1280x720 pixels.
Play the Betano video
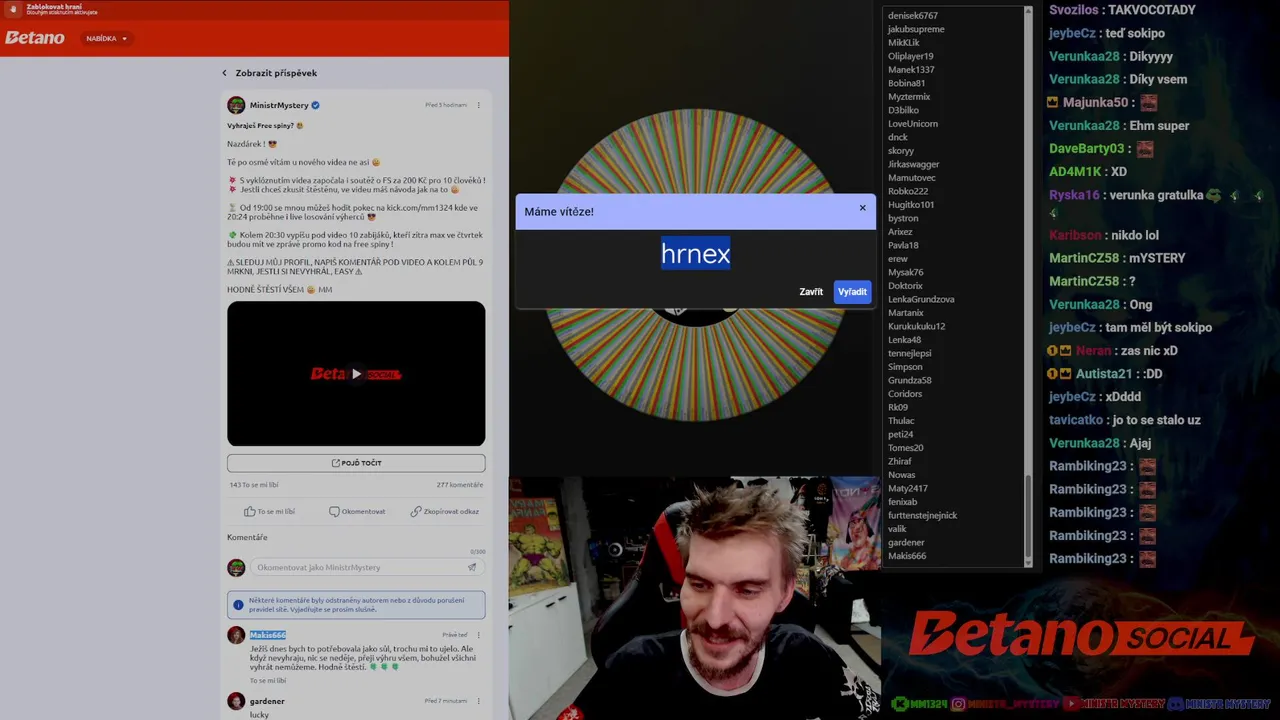[356, 374]
